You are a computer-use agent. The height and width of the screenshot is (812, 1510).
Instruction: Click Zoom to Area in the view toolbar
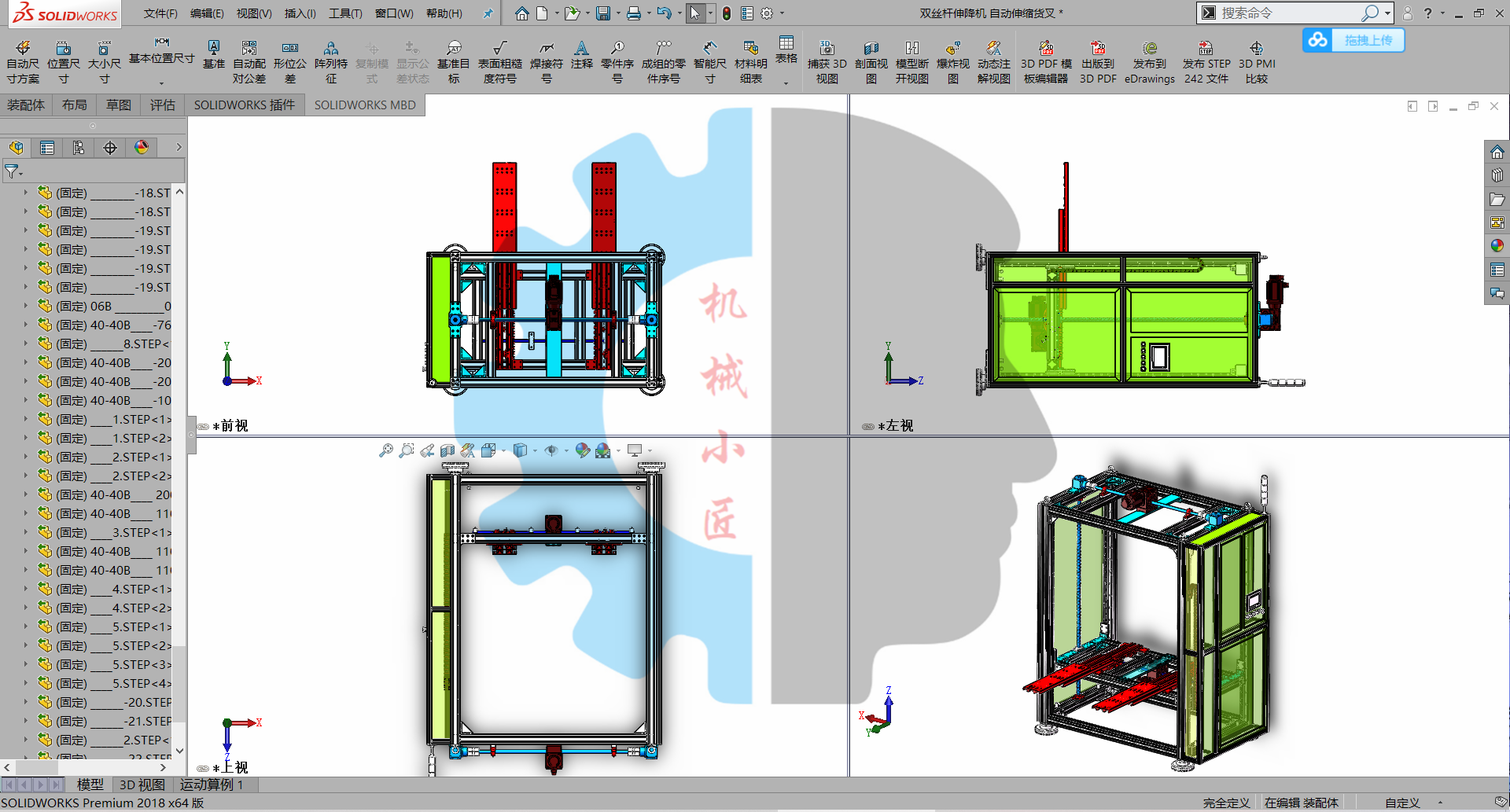point(407,450)
